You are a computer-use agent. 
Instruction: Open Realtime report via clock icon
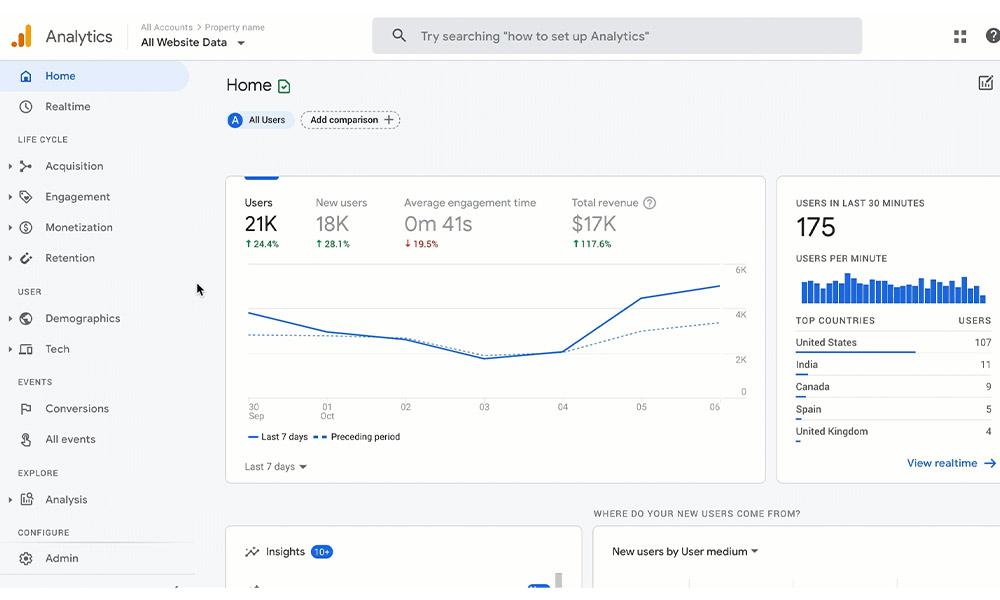[x=26, y=107]
